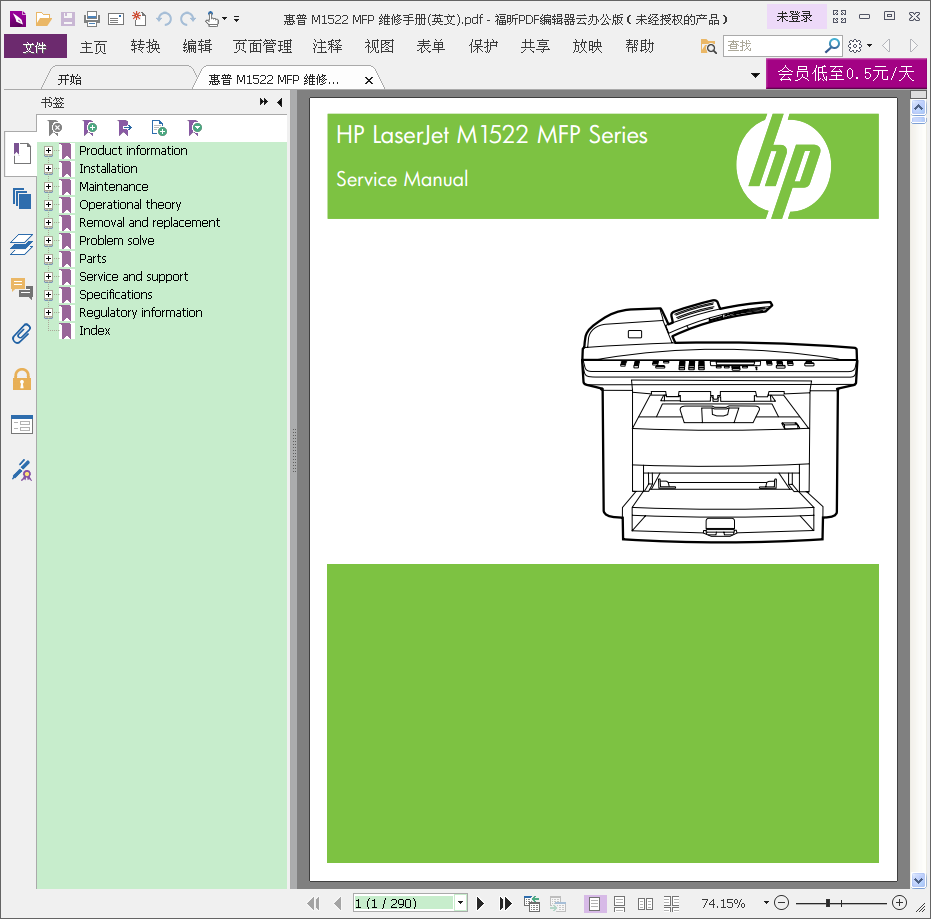Click the 会员低至0.5元/天 promo button

846,74
